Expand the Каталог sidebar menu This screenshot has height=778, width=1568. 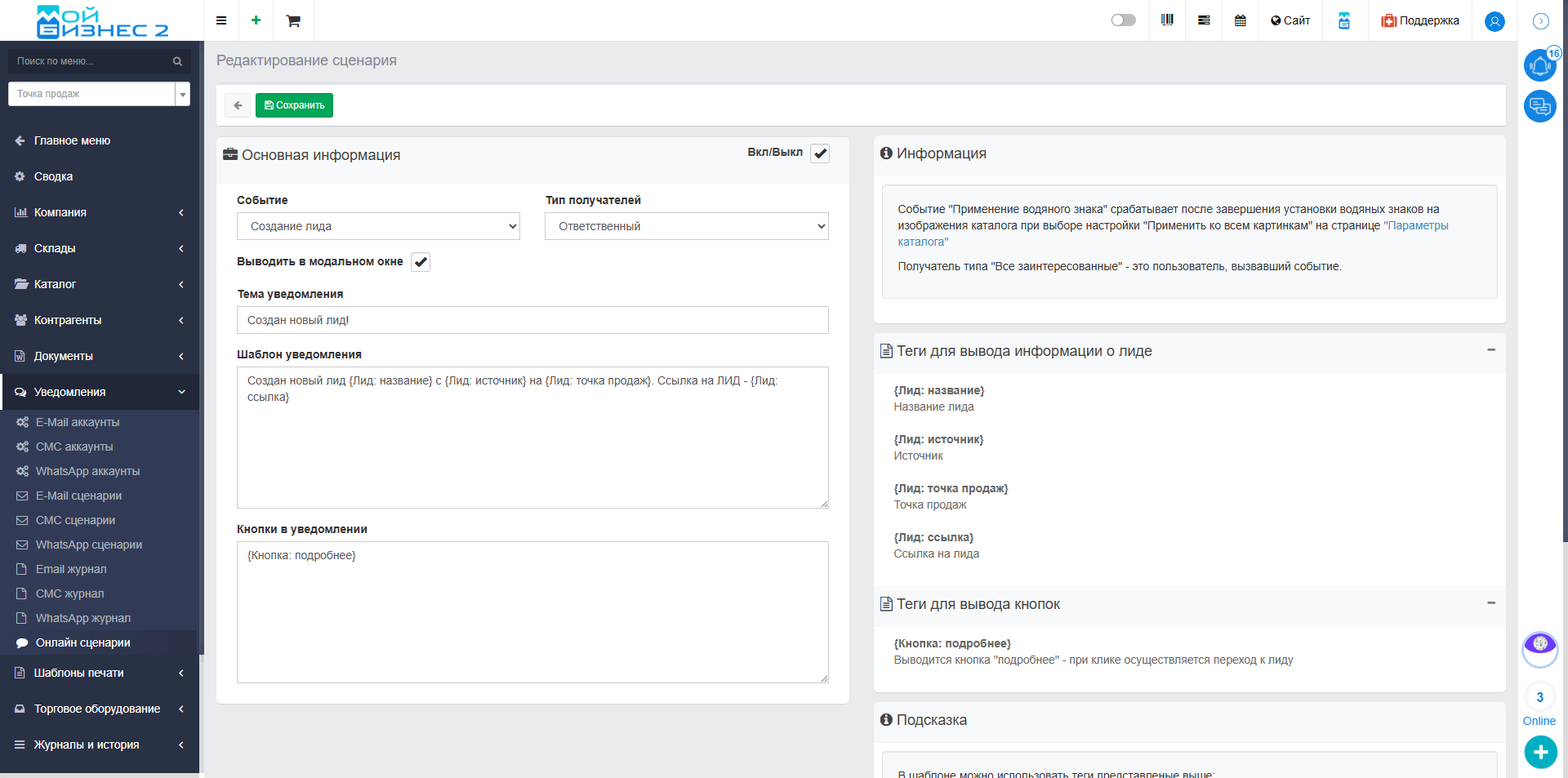[98, 284]
